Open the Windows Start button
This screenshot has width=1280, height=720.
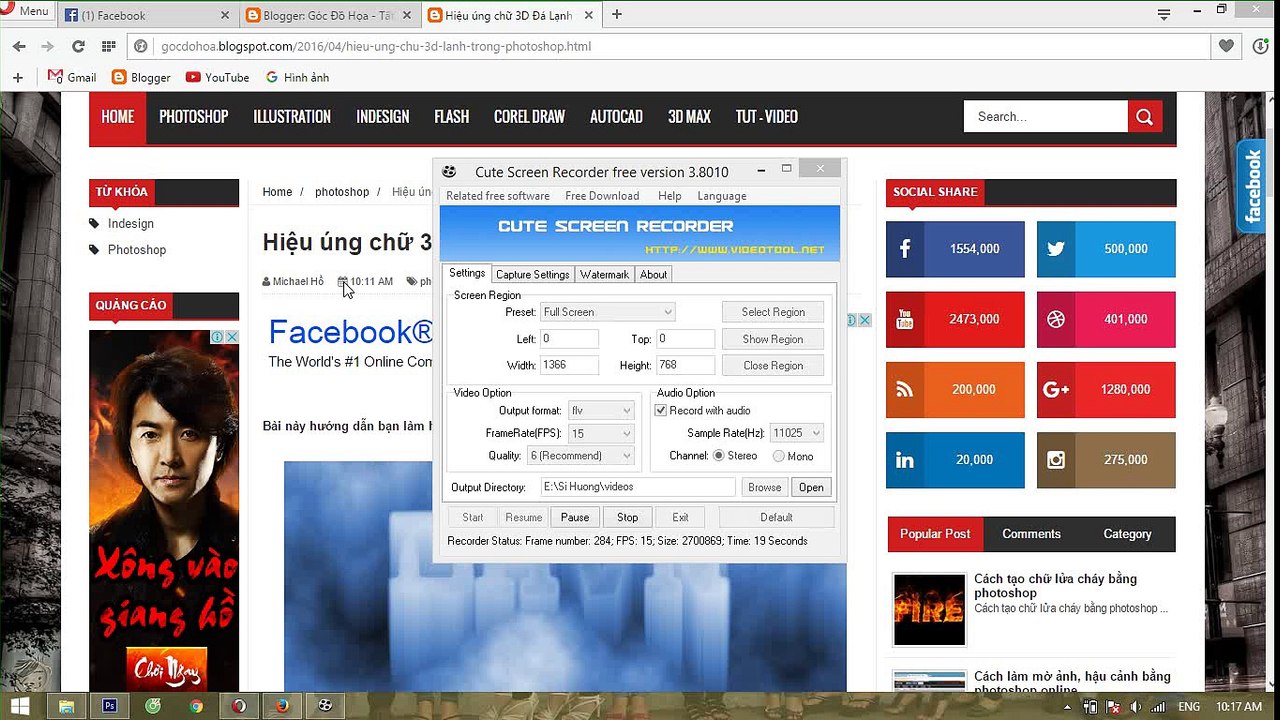point(19,706)
